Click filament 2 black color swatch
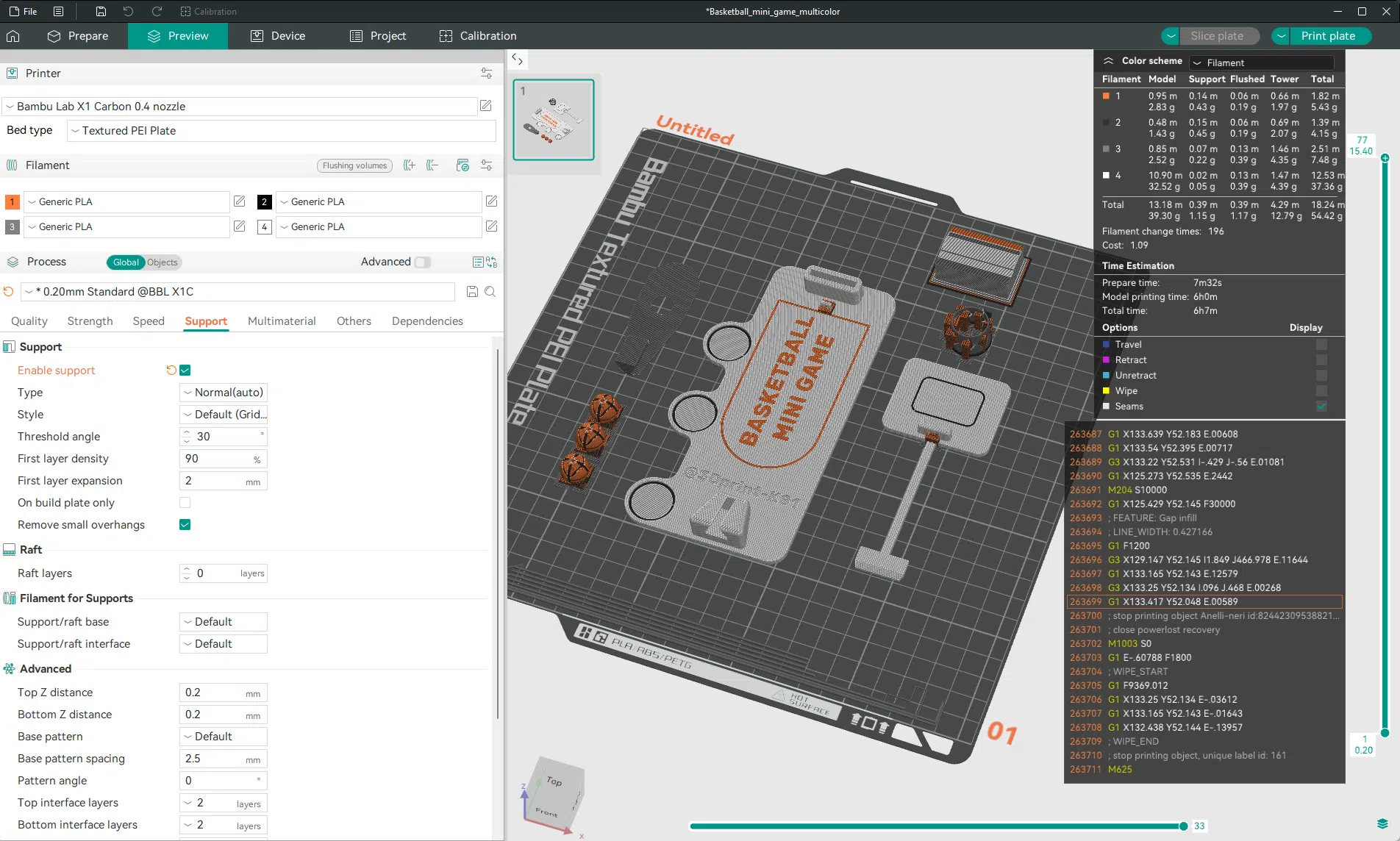1400x841 pixels. point(265,202)
